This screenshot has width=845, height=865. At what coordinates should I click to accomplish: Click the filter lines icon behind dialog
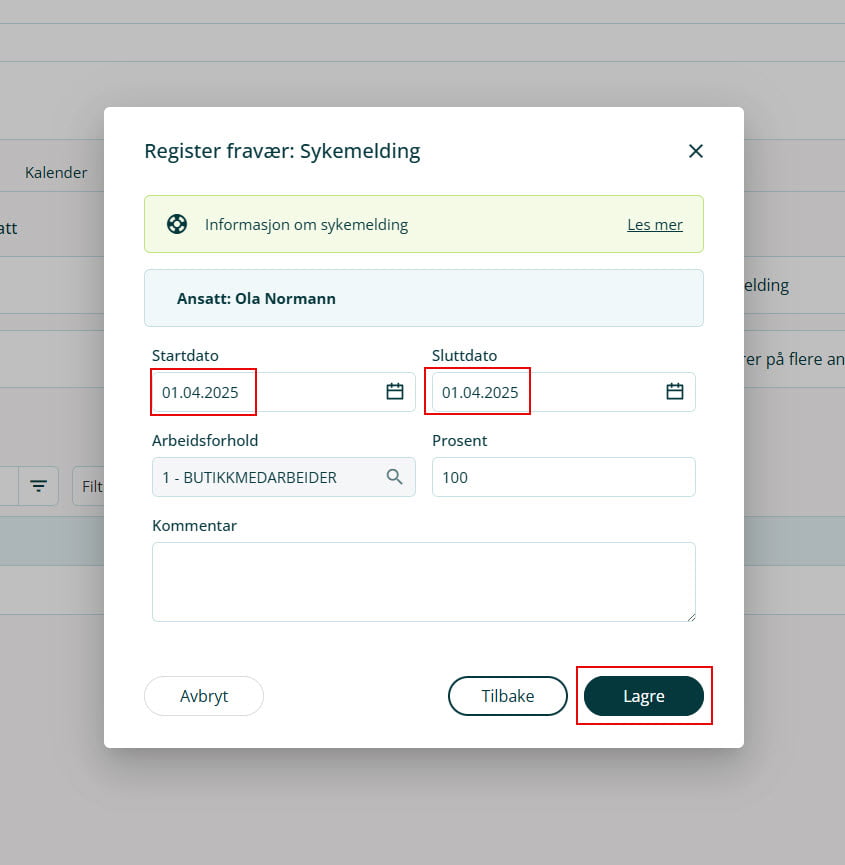point(38,486)
